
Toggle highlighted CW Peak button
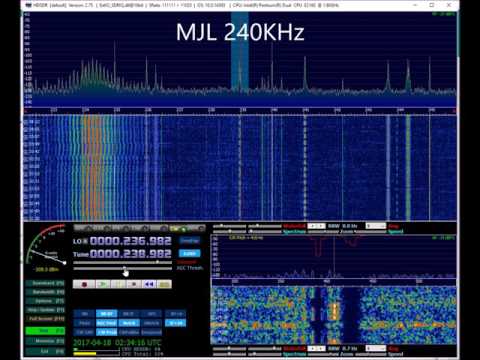point(107,332)
